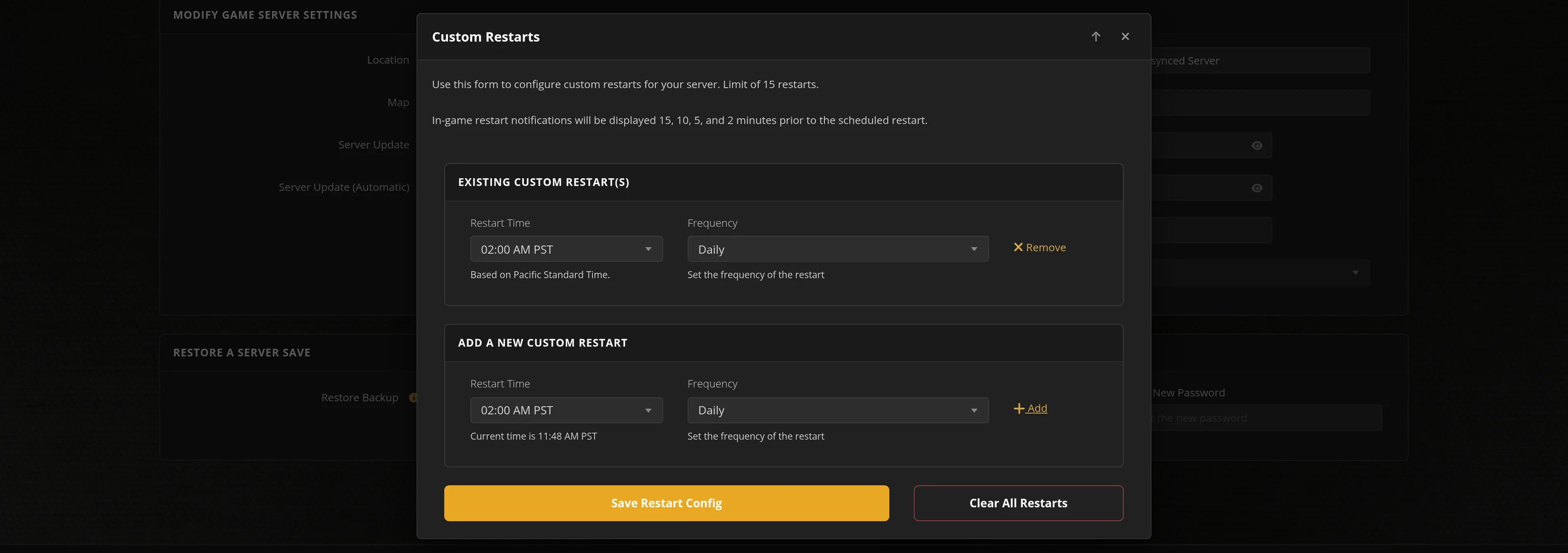The height and width of the screenshot is (553, 1568).
Task: Open new restart's Restart Time dropdown
Action: pyautogui.click(x=566, y=410)
